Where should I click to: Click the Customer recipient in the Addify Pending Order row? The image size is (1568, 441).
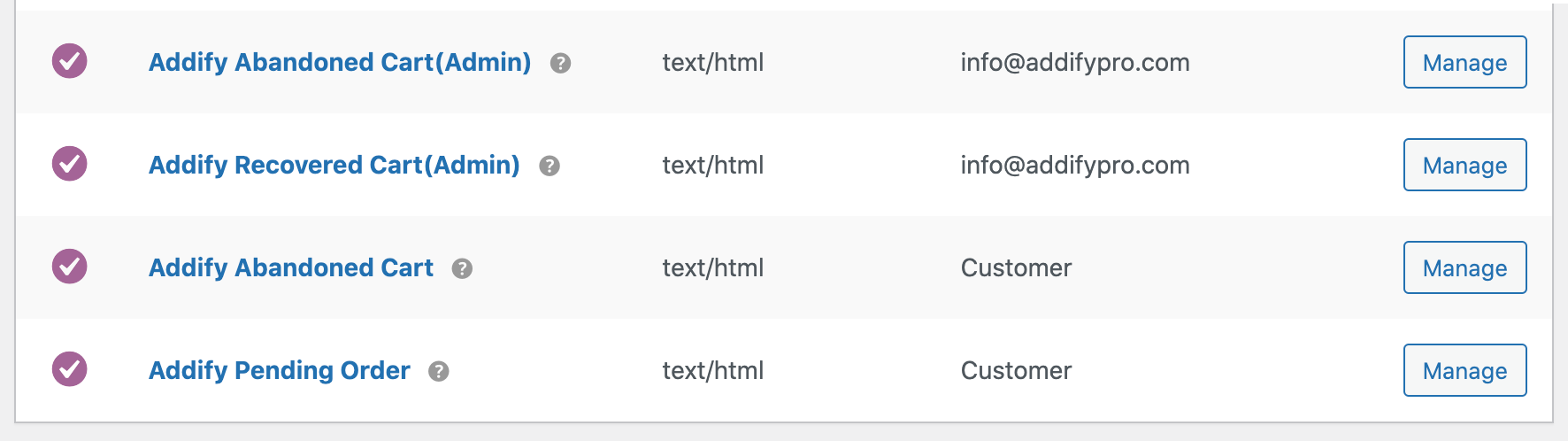tap(1016, 370)
